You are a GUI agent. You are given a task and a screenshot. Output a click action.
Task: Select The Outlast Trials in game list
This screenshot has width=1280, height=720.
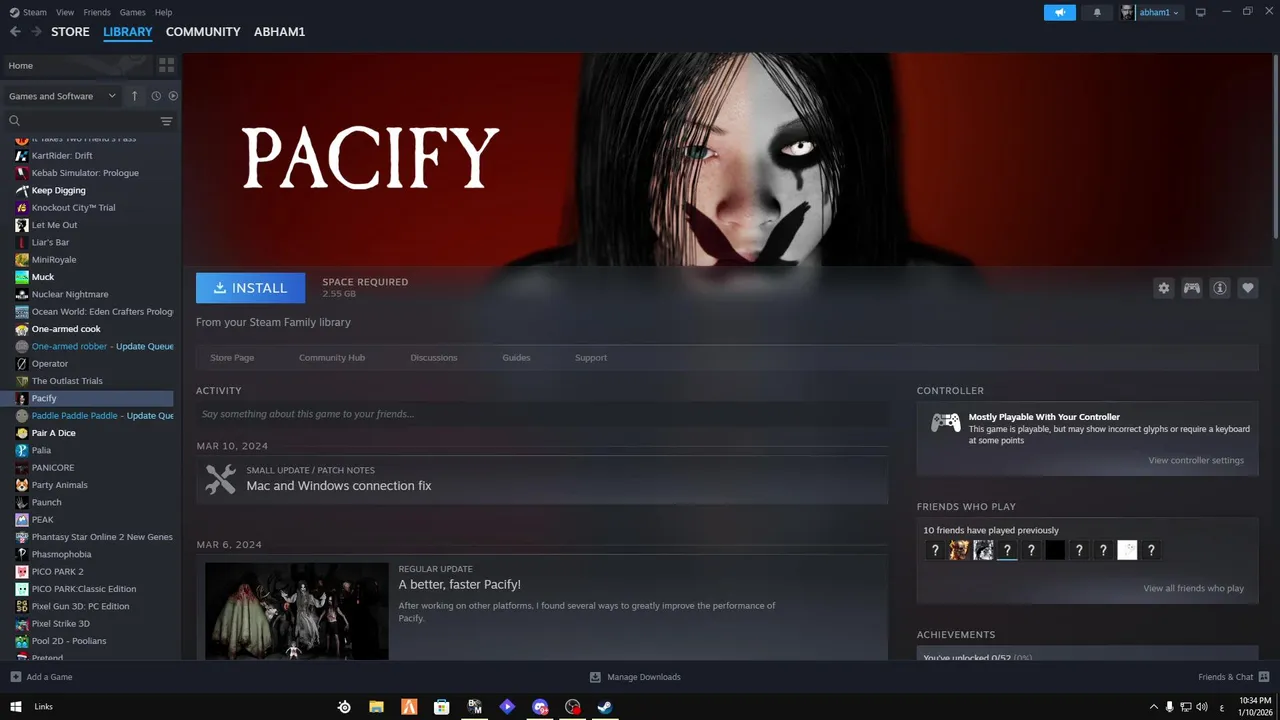(x=67, y=381)
